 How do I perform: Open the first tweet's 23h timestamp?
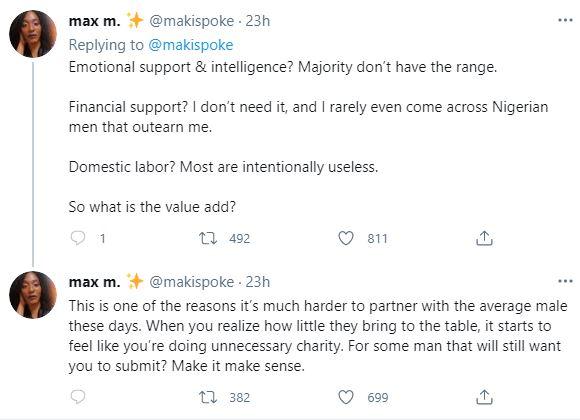258,21
